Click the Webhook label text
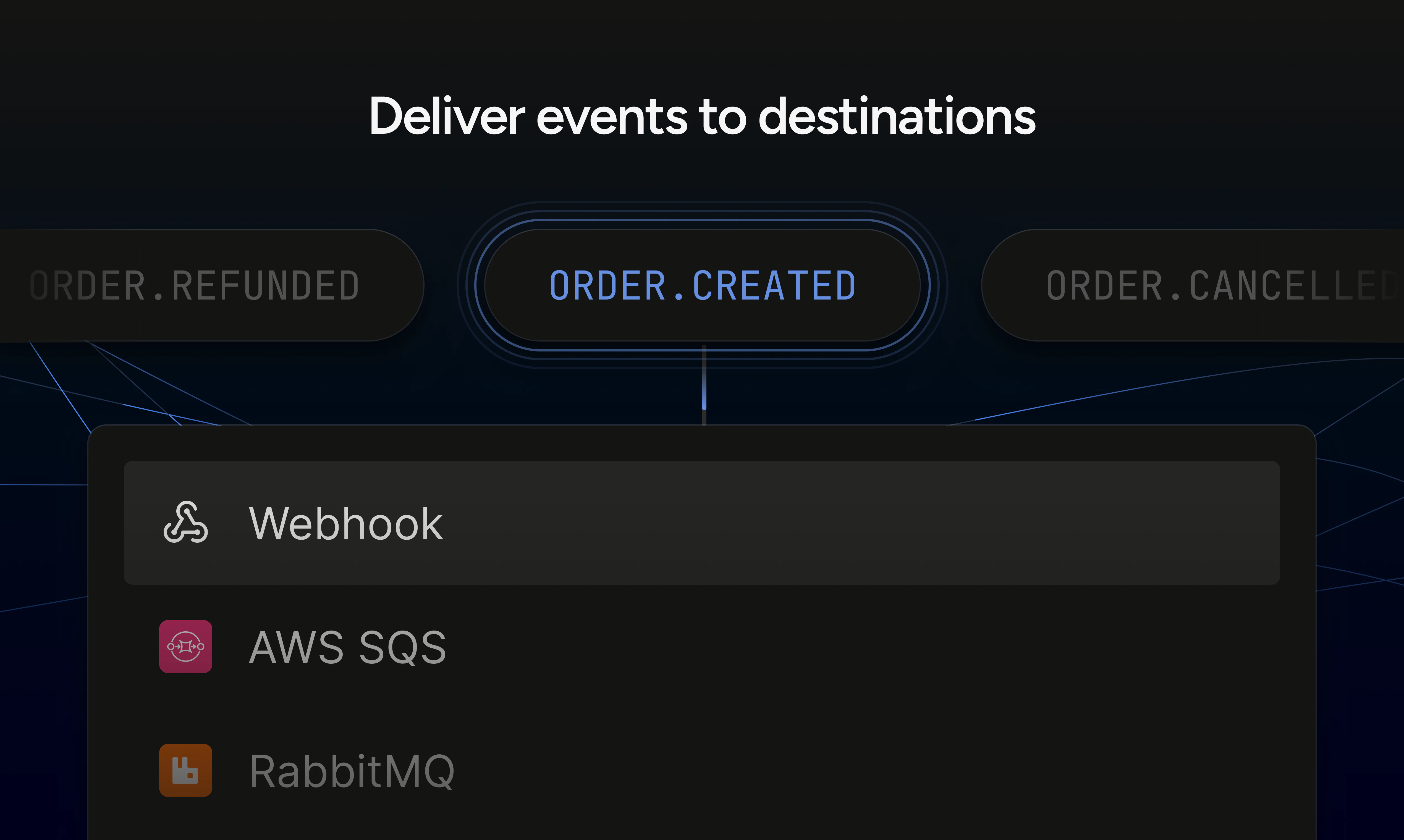This screenshot has height=840, width=1404. coord(346,524)
